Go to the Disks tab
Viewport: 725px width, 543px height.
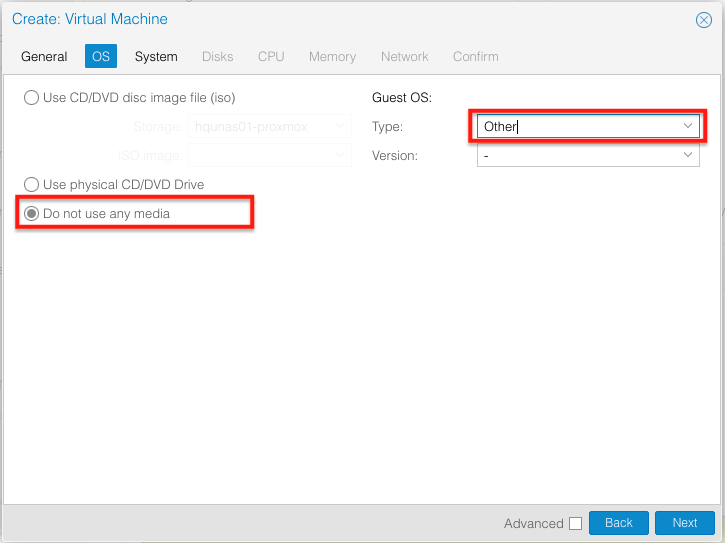coord(217,57)
